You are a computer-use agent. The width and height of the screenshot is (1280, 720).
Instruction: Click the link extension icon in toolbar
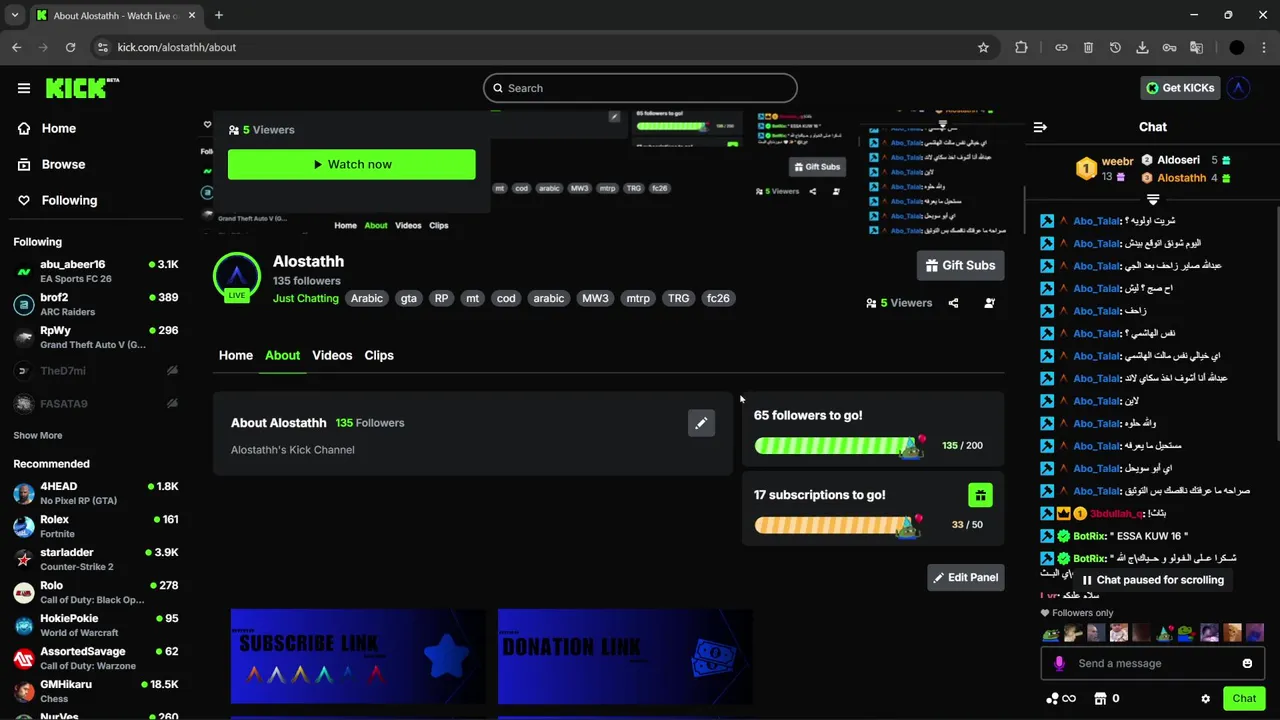[x=1061, y=47]
